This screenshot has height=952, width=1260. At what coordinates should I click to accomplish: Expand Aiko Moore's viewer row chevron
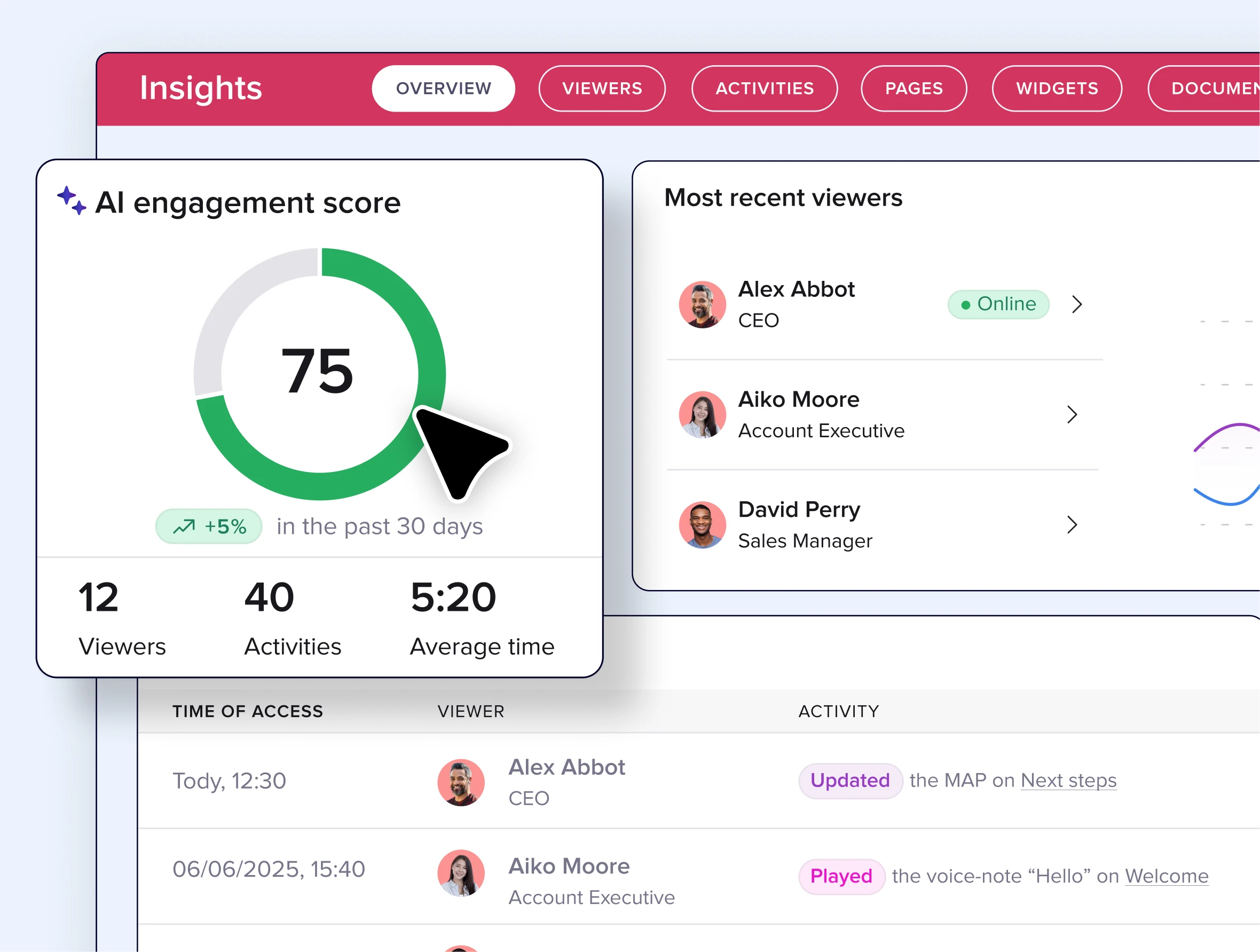[x=1072, y=415]
